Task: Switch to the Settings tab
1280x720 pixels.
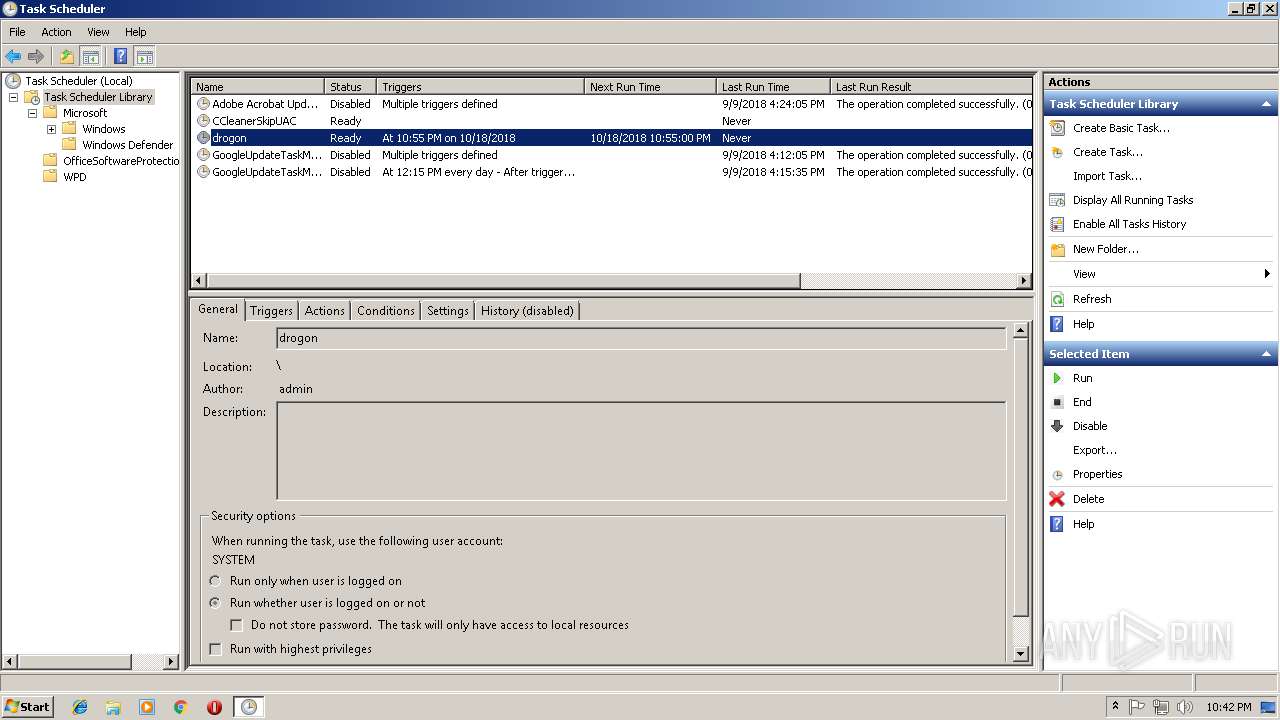Action: (x=447, y=311)
